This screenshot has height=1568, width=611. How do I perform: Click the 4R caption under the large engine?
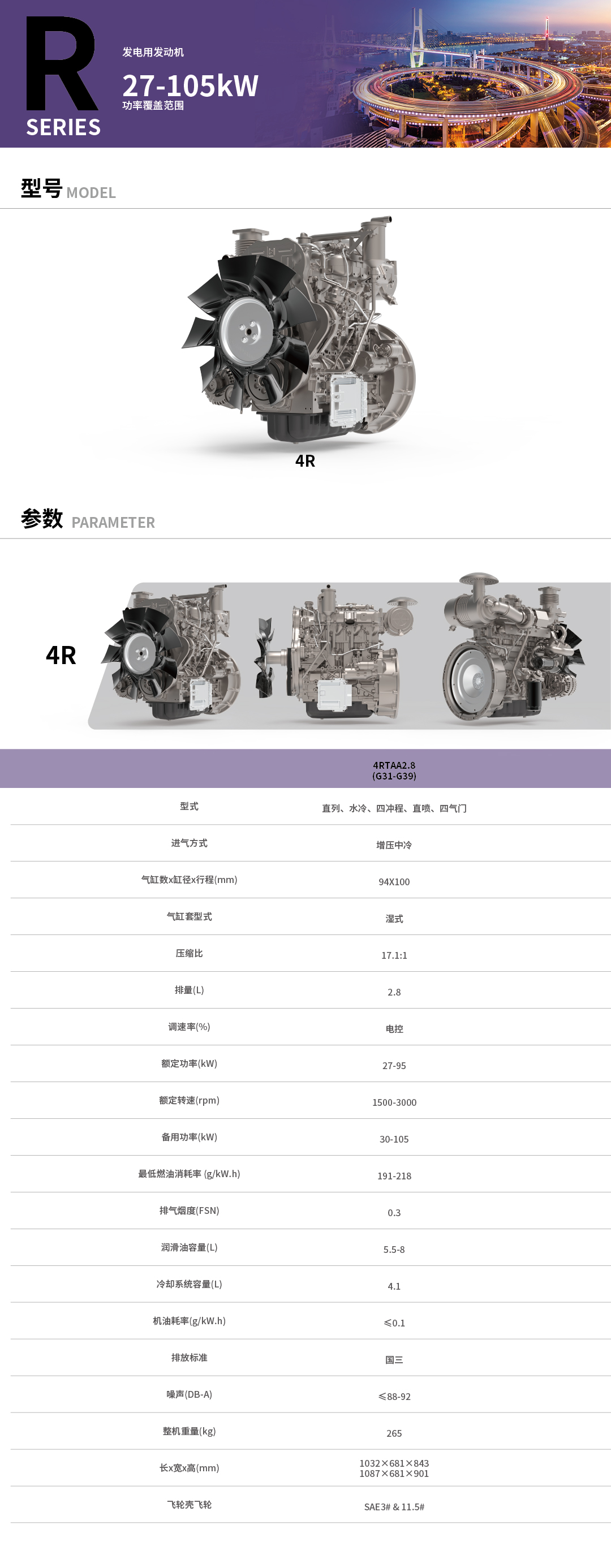coord(305,461)
